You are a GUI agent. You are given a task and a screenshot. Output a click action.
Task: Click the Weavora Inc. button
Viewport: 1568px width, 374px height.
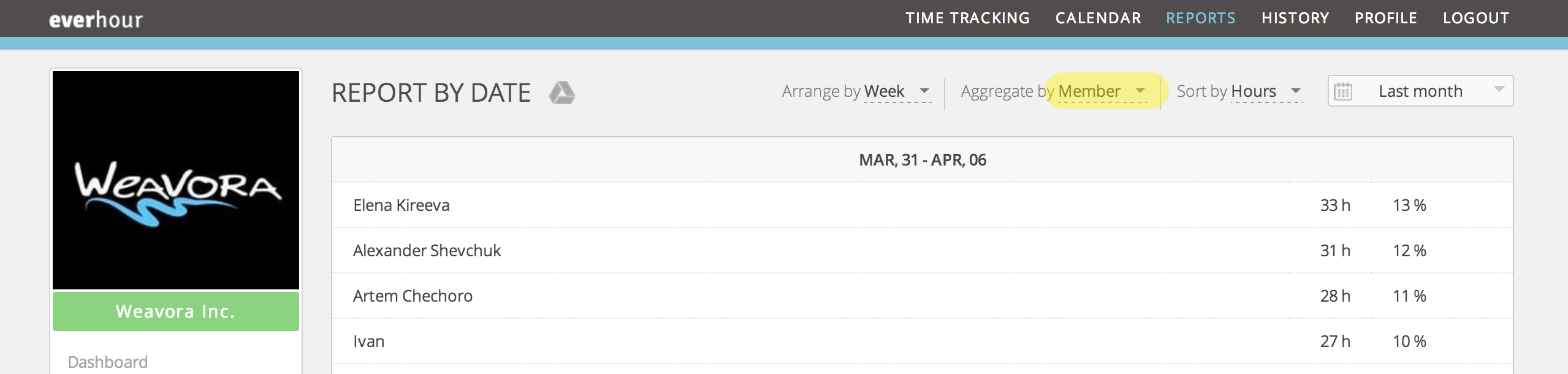point(176,311)
